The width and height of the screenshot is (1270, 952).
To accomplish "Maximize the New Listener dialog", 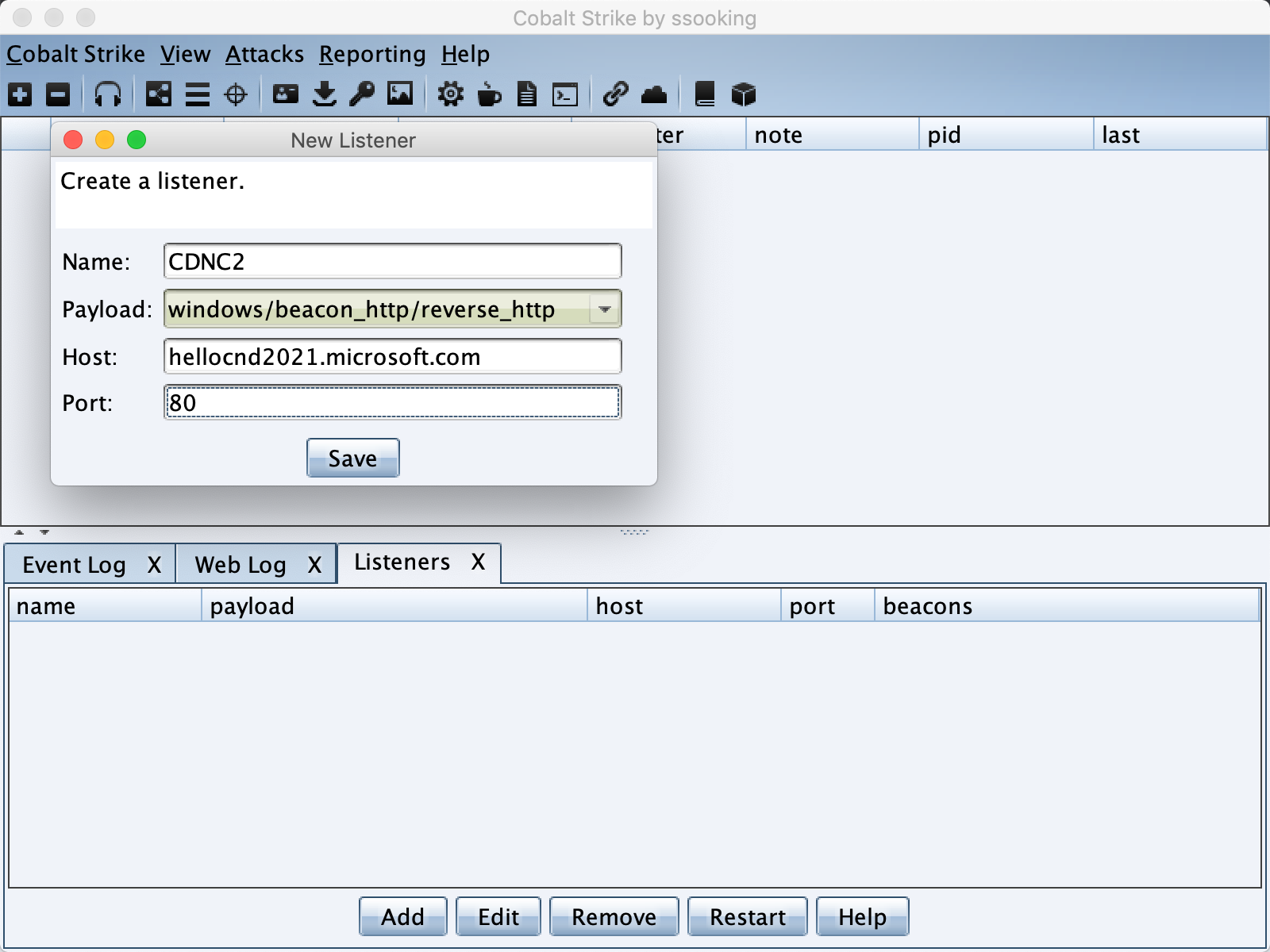I will (137, 140).
